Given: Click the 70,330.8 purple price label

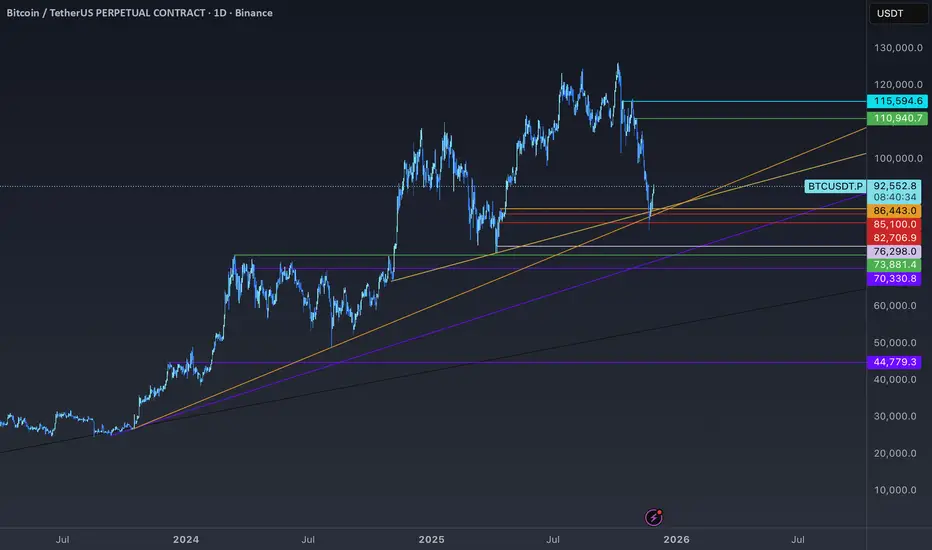Looking at the screenshot, I should coord(895,278).
